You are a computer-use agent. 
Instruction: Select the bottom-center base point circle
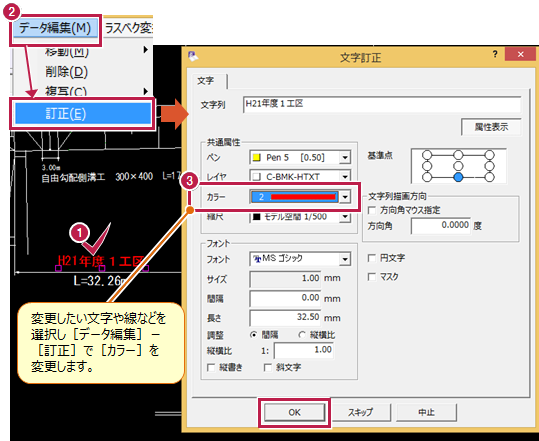(458, 177)
